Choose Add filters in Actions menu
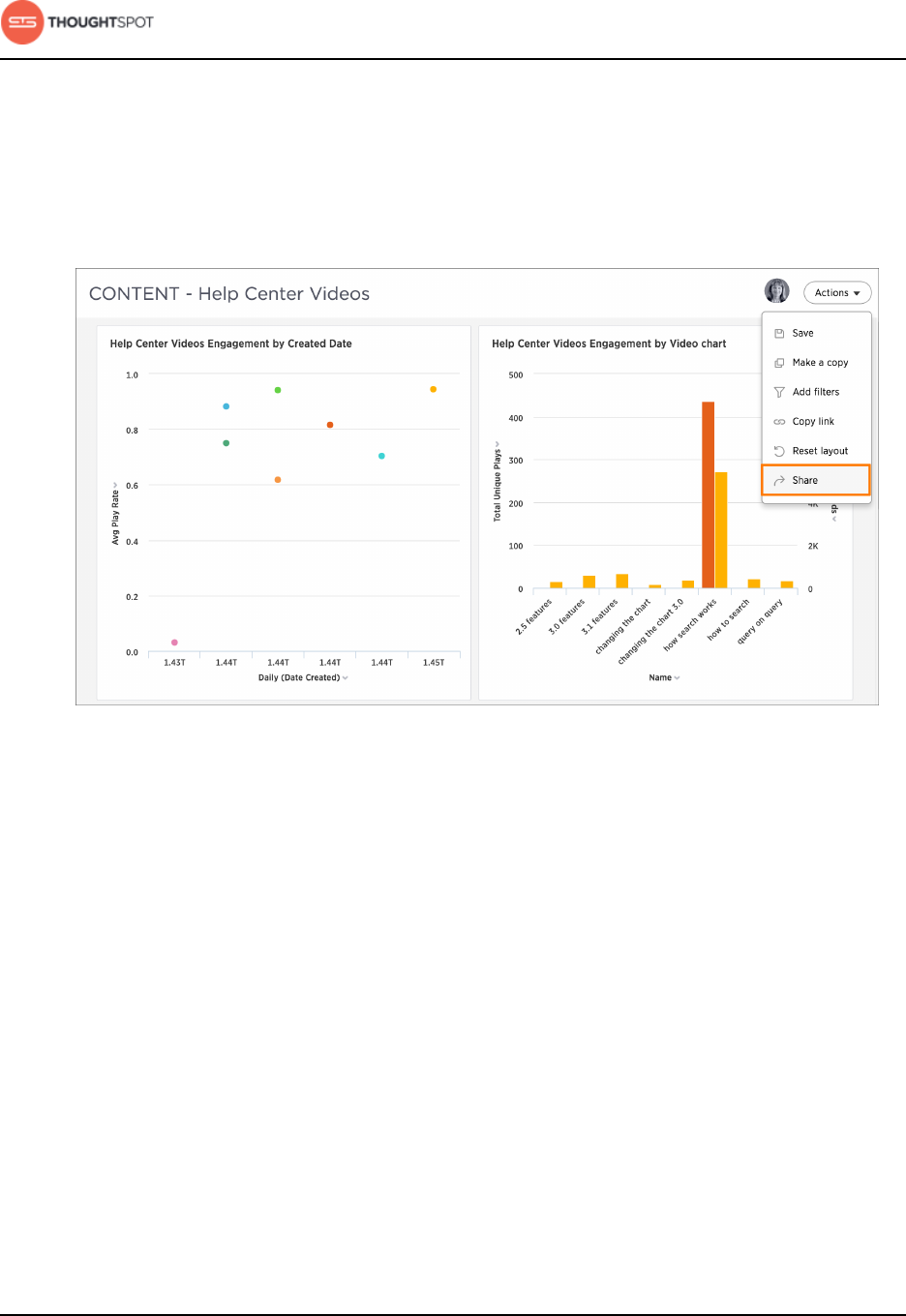Viewport: 906px width, 1316px height. pos(816,392)
